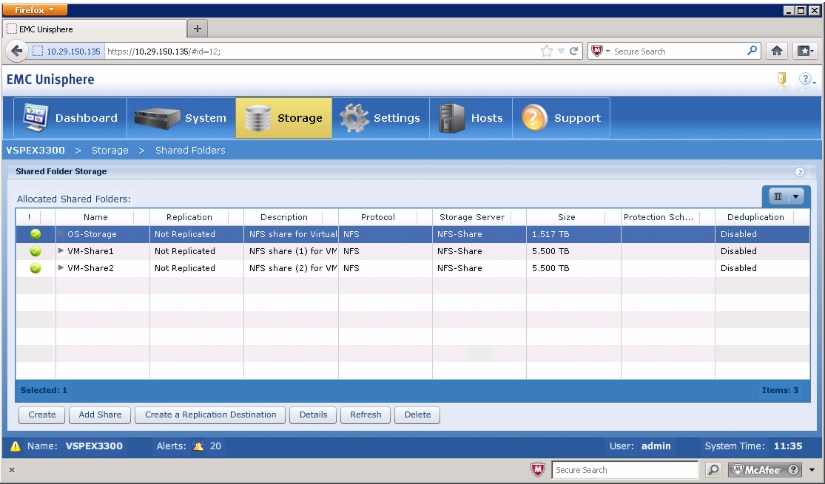
Task: Sort by the Replication column header
Action: (x=189, y=217)
